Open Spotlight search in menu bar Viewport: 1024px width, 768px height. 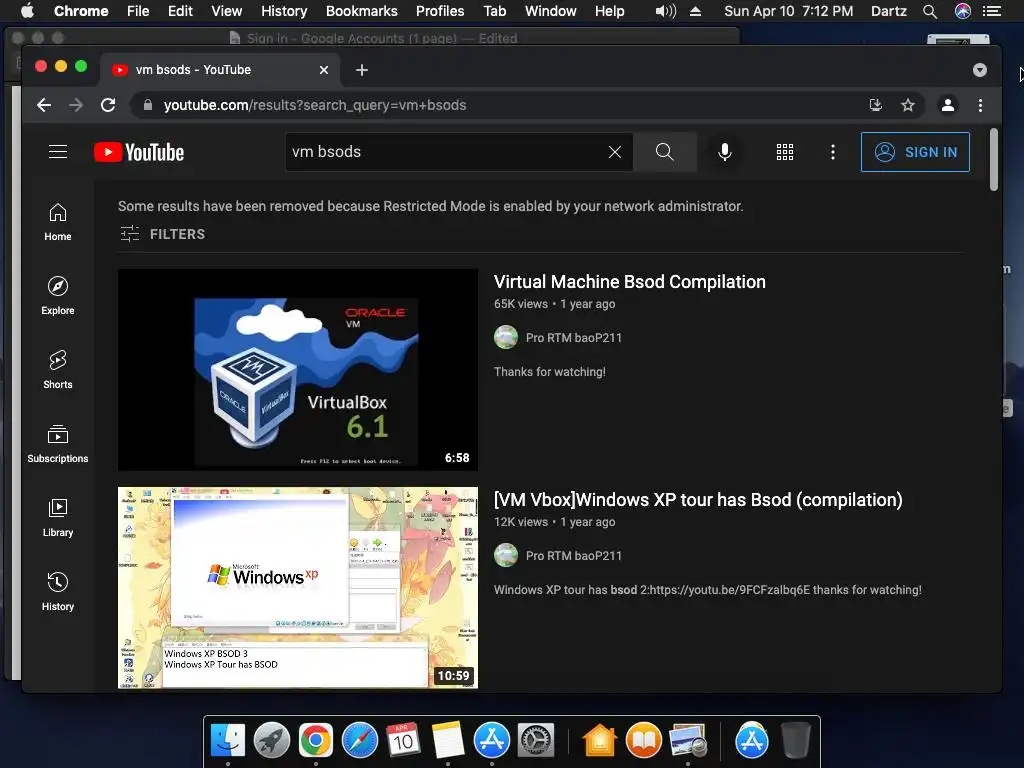(930, 11)
